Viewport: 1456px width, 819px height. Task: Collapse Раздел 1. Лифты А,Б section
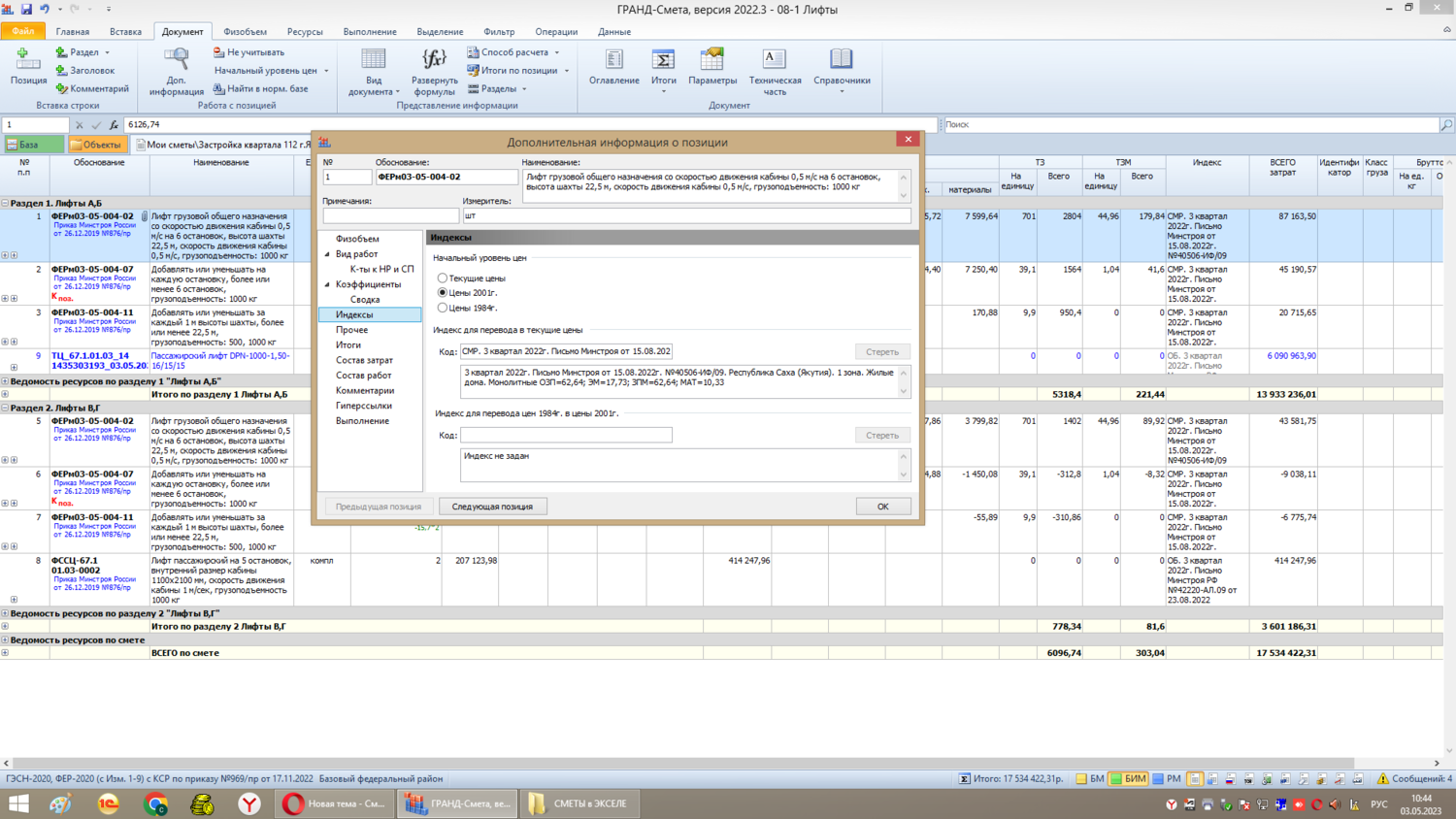point(5,204)
